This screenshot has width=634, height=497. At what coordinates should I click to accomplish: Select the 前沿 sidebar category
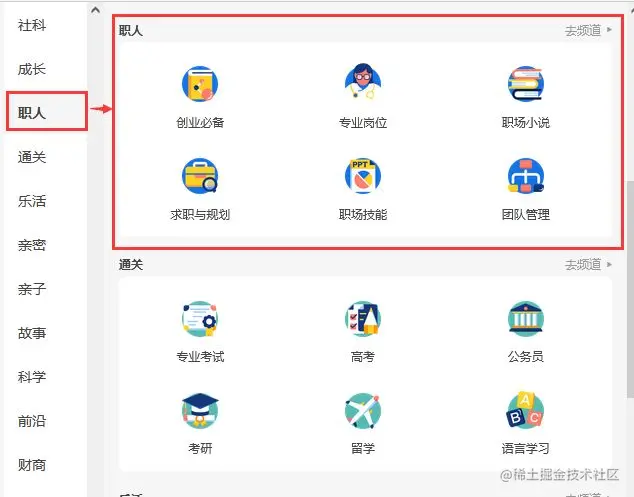32,421
